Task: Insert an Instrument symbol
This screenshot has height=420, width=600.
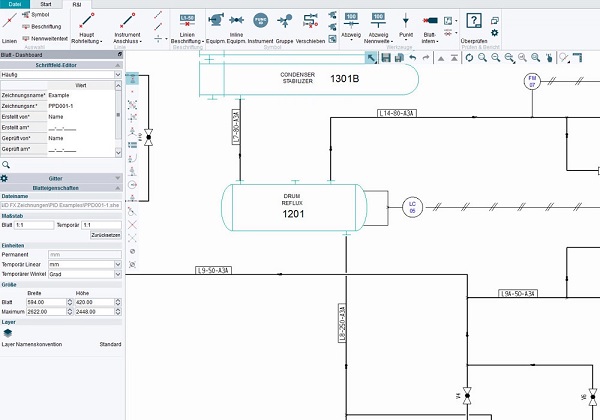Action: click(x=261, y=28)
